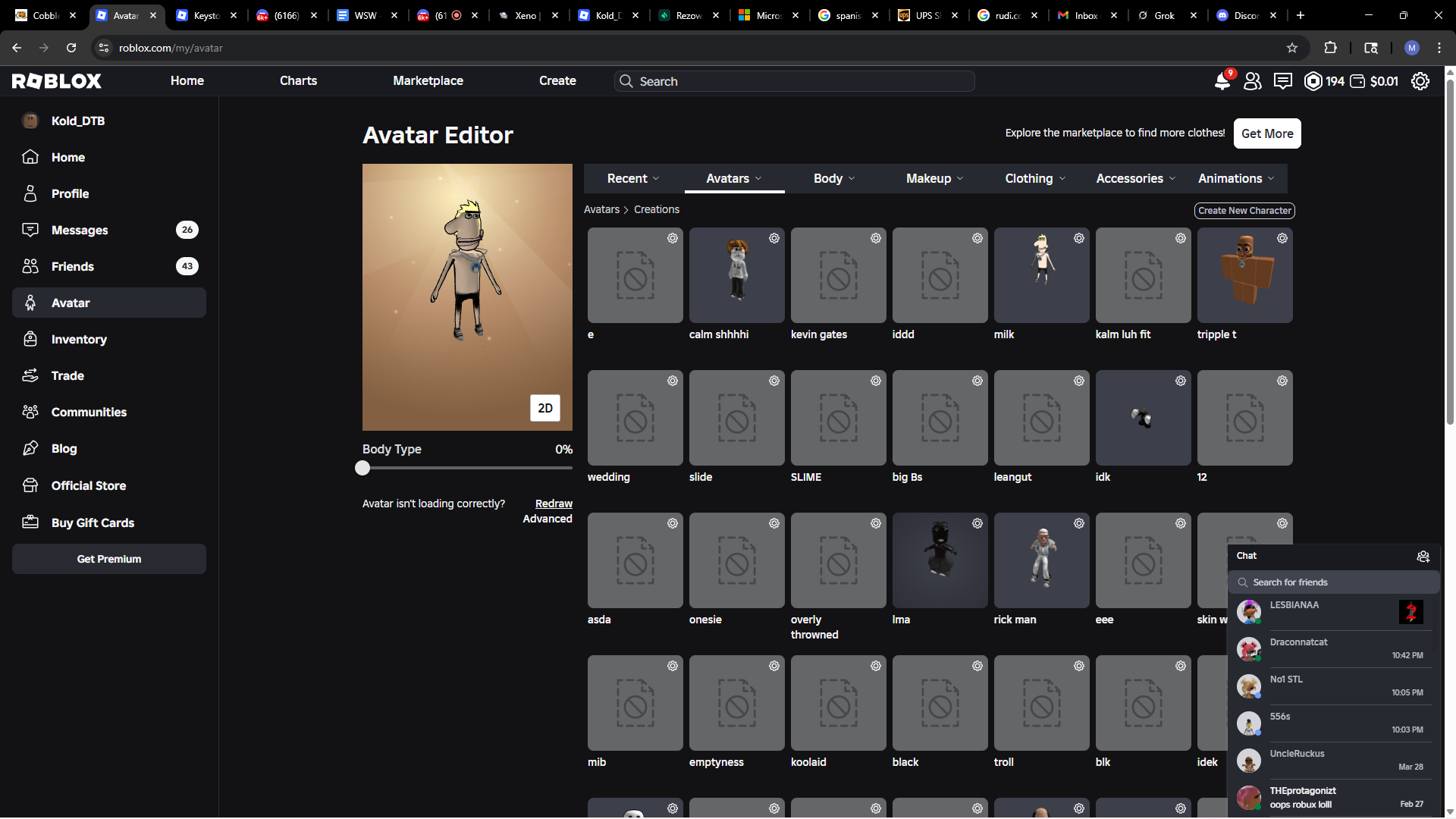The height and width of the screenshot is (819, 1456).
Task: Select the 'lma' avatar thumbnail
Action: click(x=940, y=560)
